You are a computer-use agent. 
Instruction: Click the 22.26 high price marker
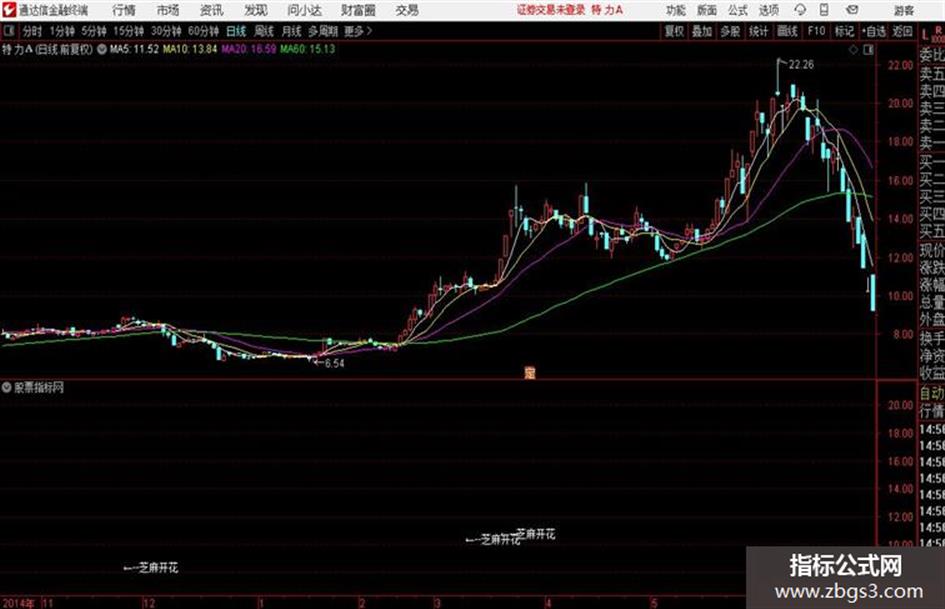click(x=801, y=65)
